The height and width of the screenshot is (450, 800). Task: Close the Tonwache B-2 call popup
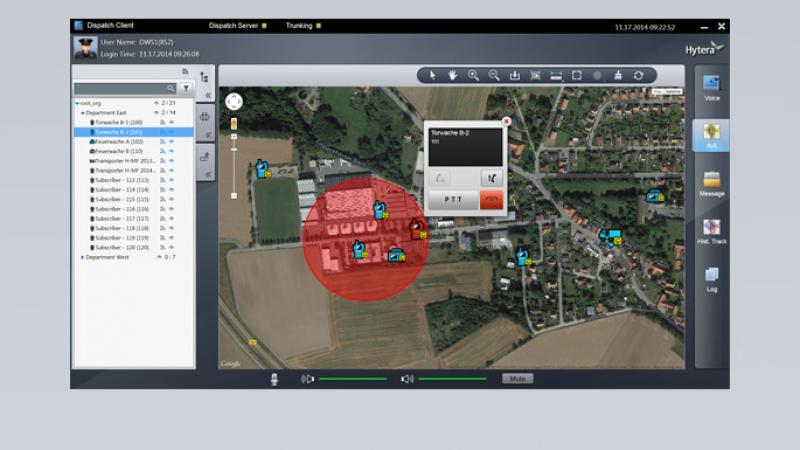pyautogui.click(x=506, y=121)
